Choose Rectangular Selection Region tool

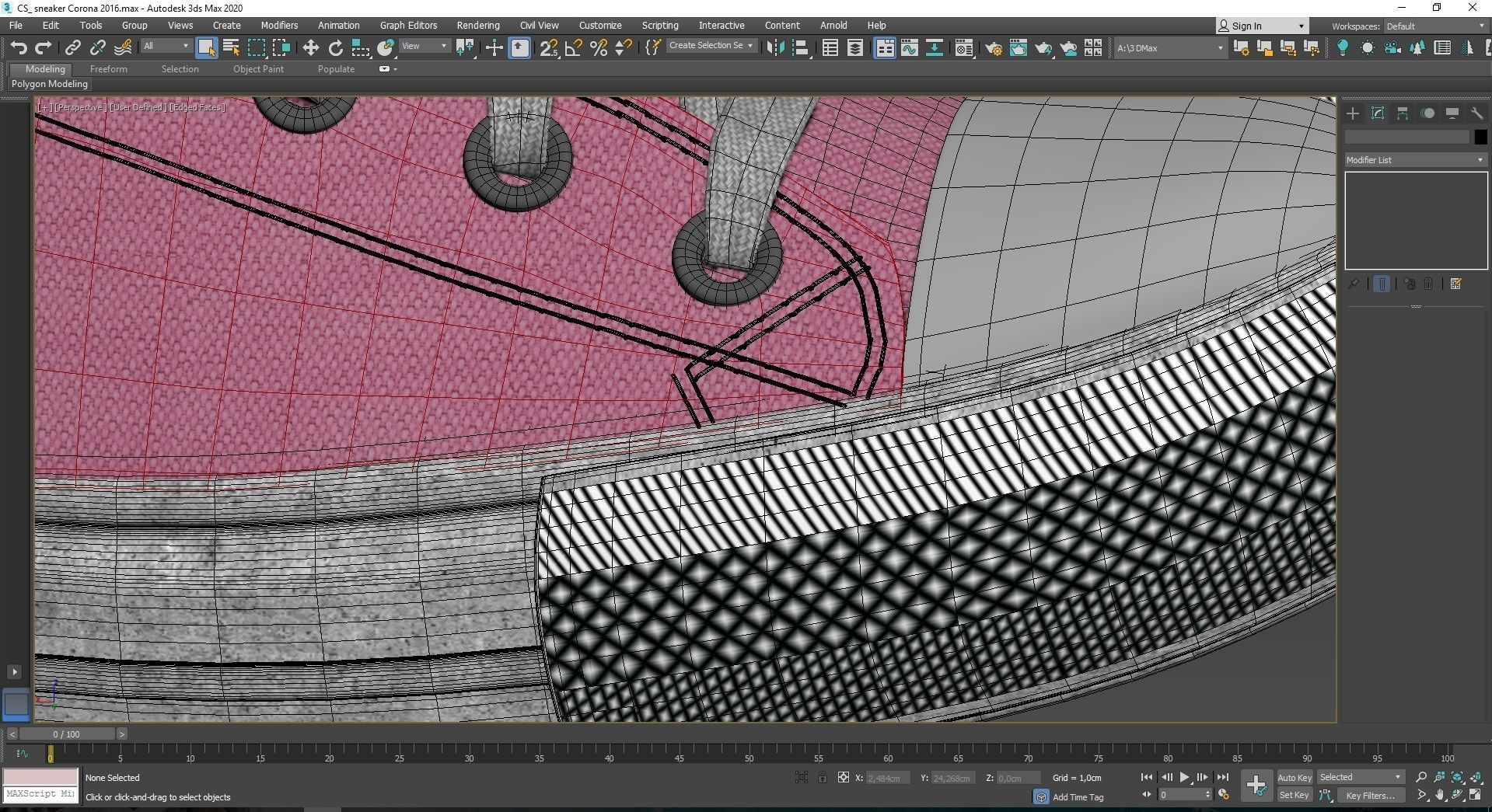point(256,48)
